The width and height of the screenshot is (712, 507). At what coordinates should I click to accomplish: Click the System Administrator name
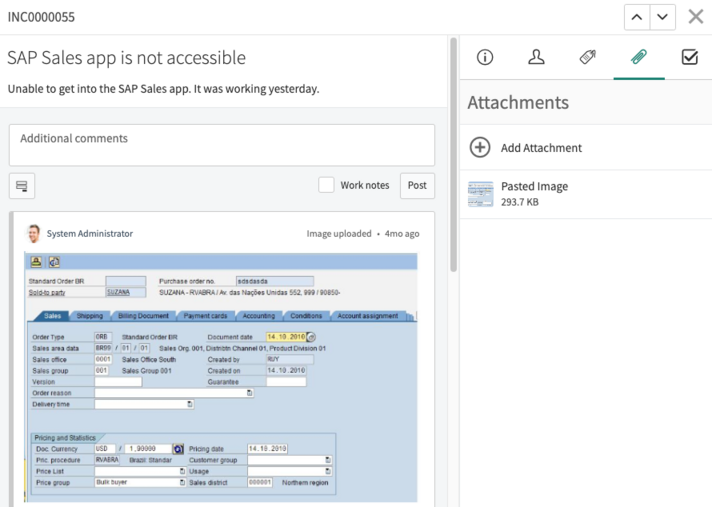pyautogui.click(x=90, y=233)
